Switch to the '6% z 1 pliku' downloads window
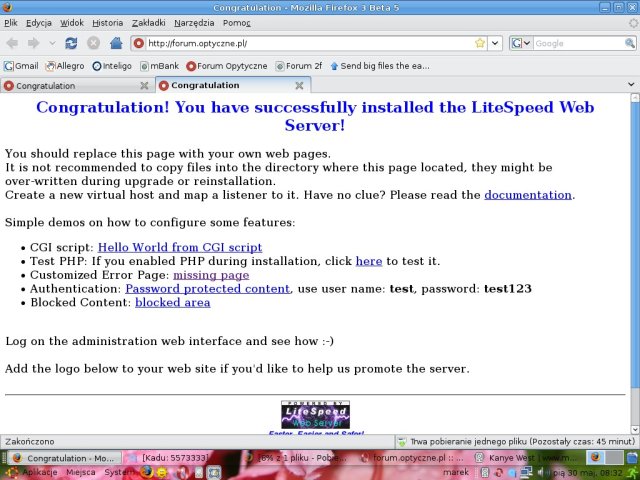The height and width of the screenshot is (480, 640). (x=296, y=458)
